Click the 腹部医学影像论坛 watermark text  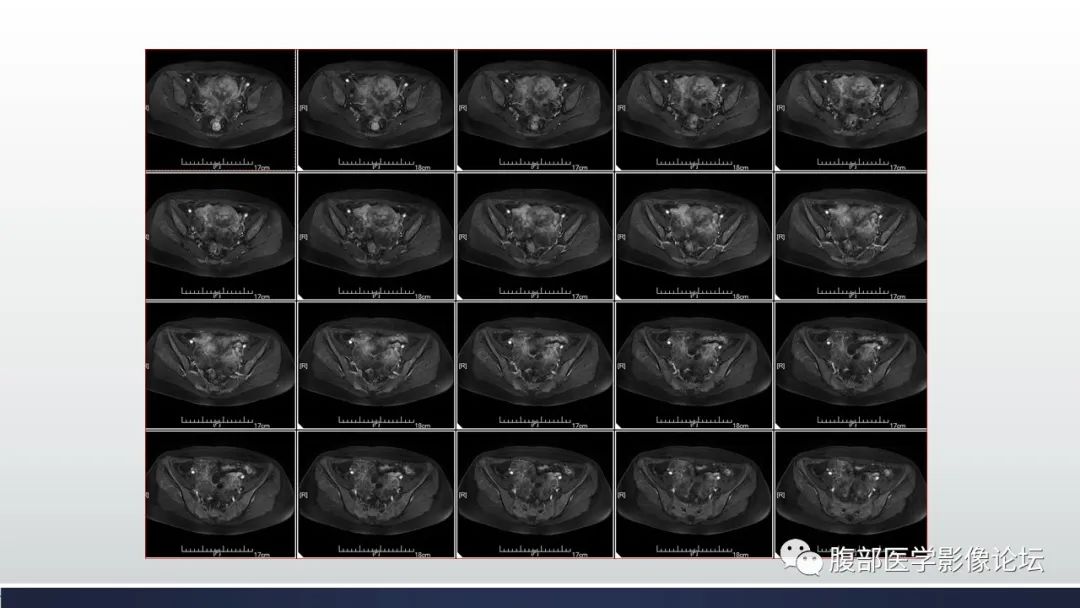[936, 560]
